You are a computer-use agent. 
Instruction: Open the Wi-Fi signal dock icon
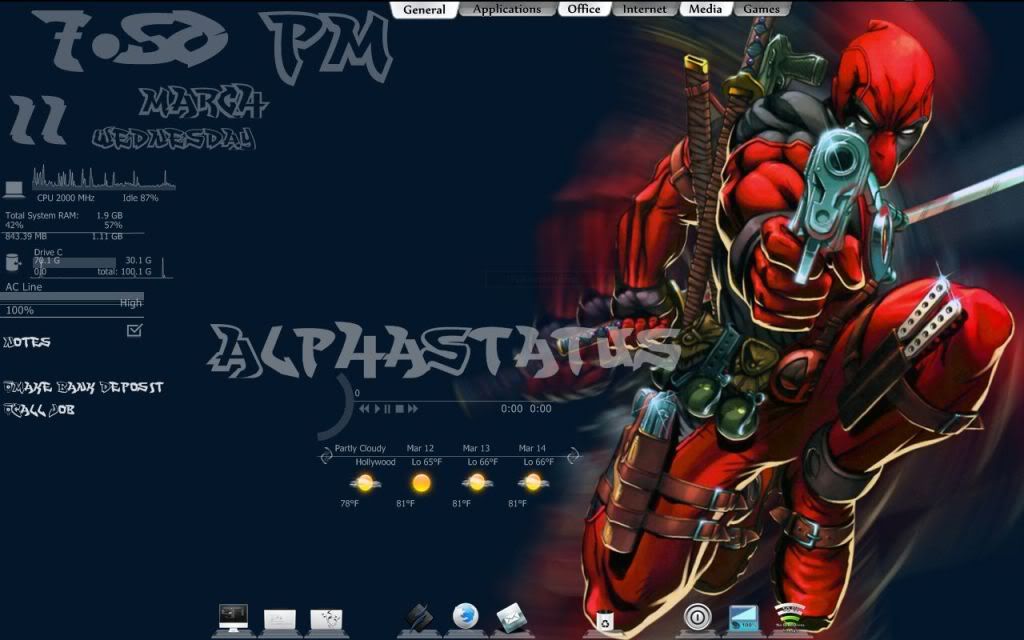(x=790, y=617)
